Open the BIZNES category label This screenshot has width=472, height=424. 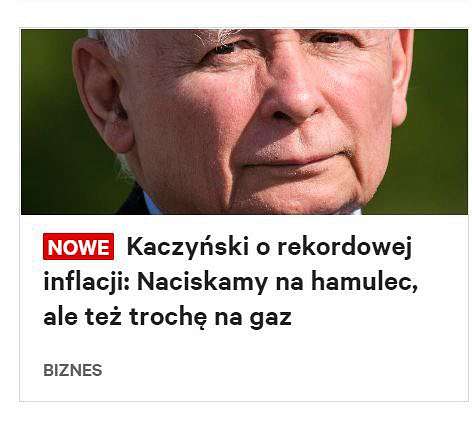coord(73,370)
